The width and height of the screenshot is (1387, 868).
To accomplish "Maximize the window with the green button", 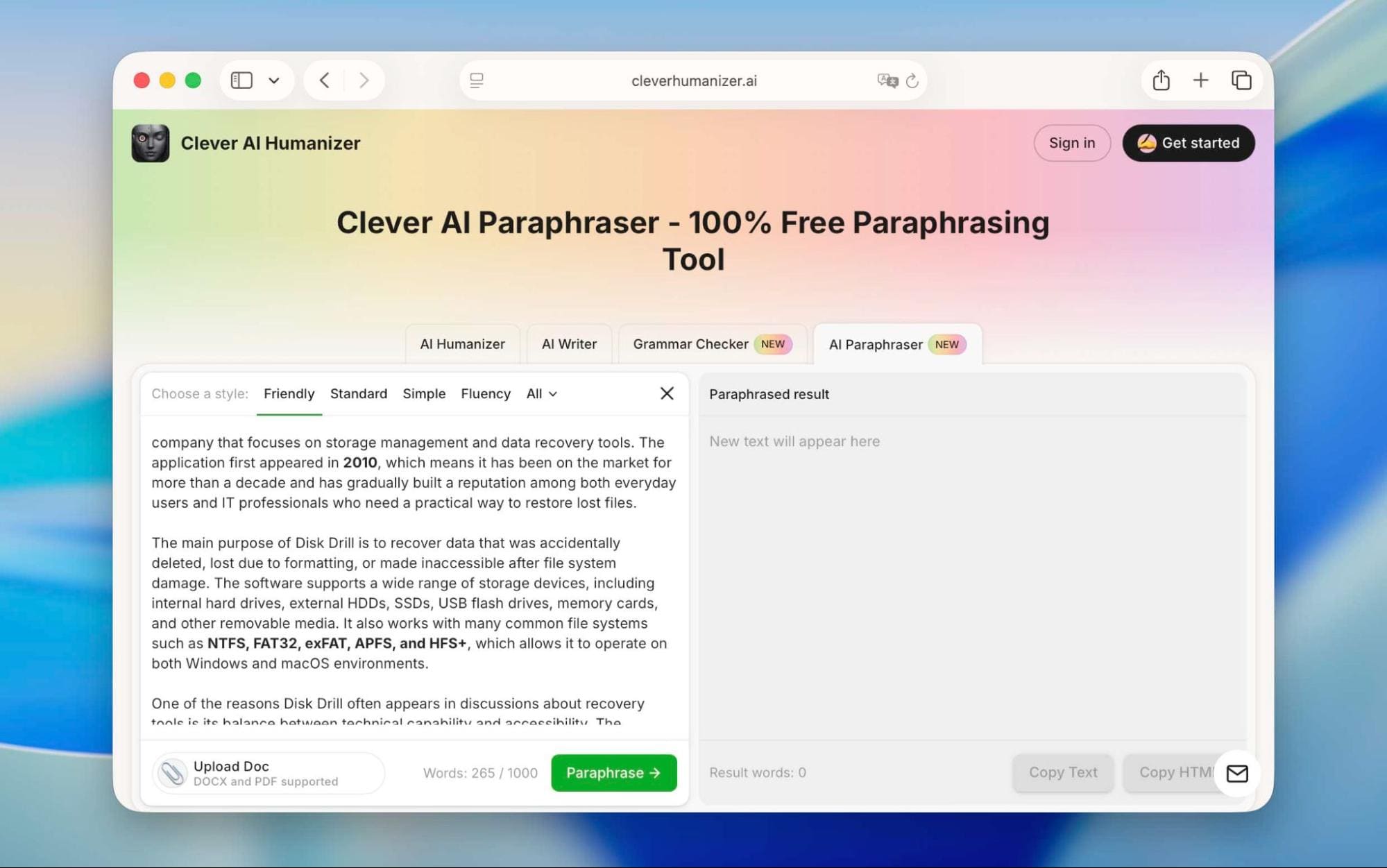I will [193, 80].
